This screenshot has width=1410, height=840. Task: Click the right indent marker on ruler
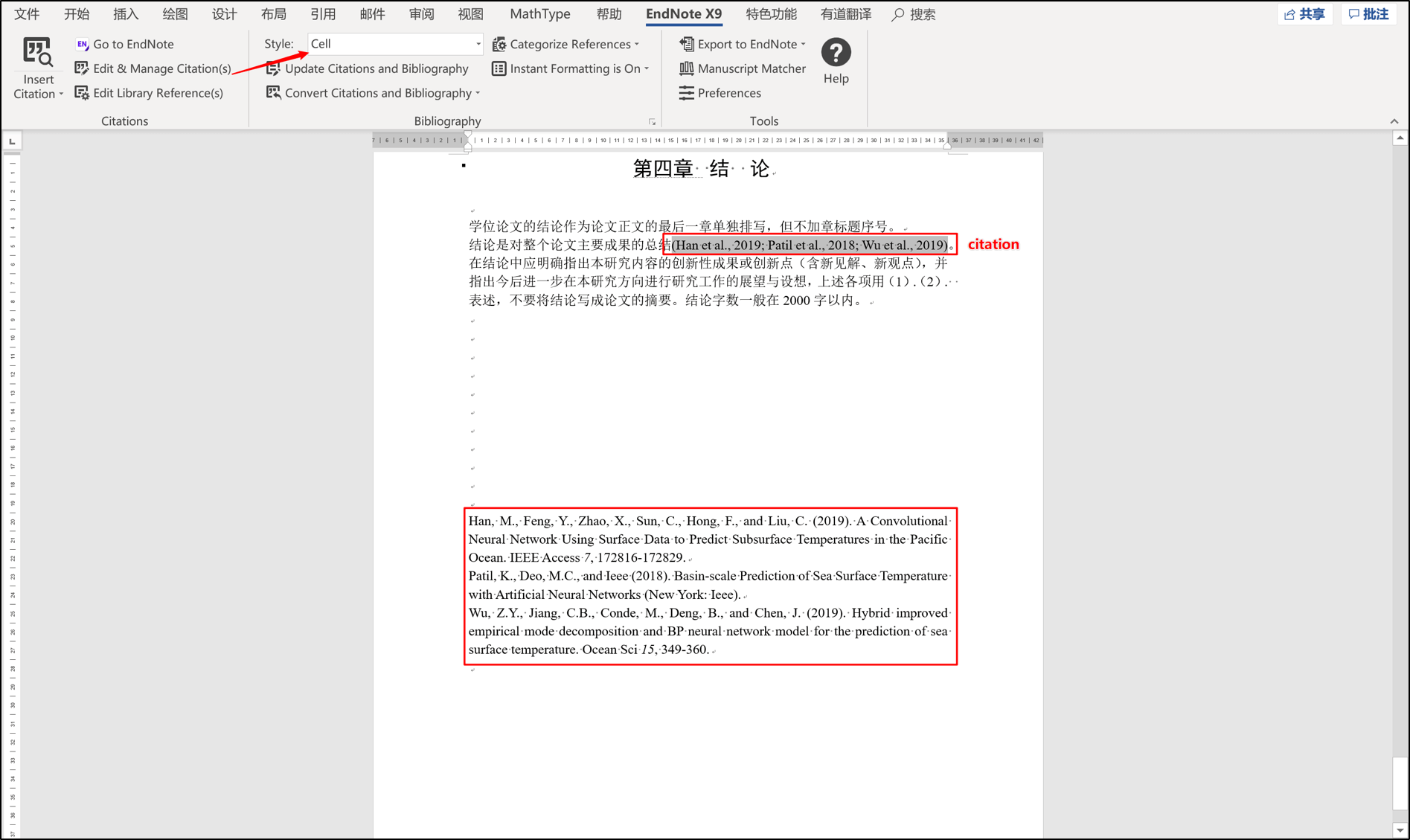[946, 145]
